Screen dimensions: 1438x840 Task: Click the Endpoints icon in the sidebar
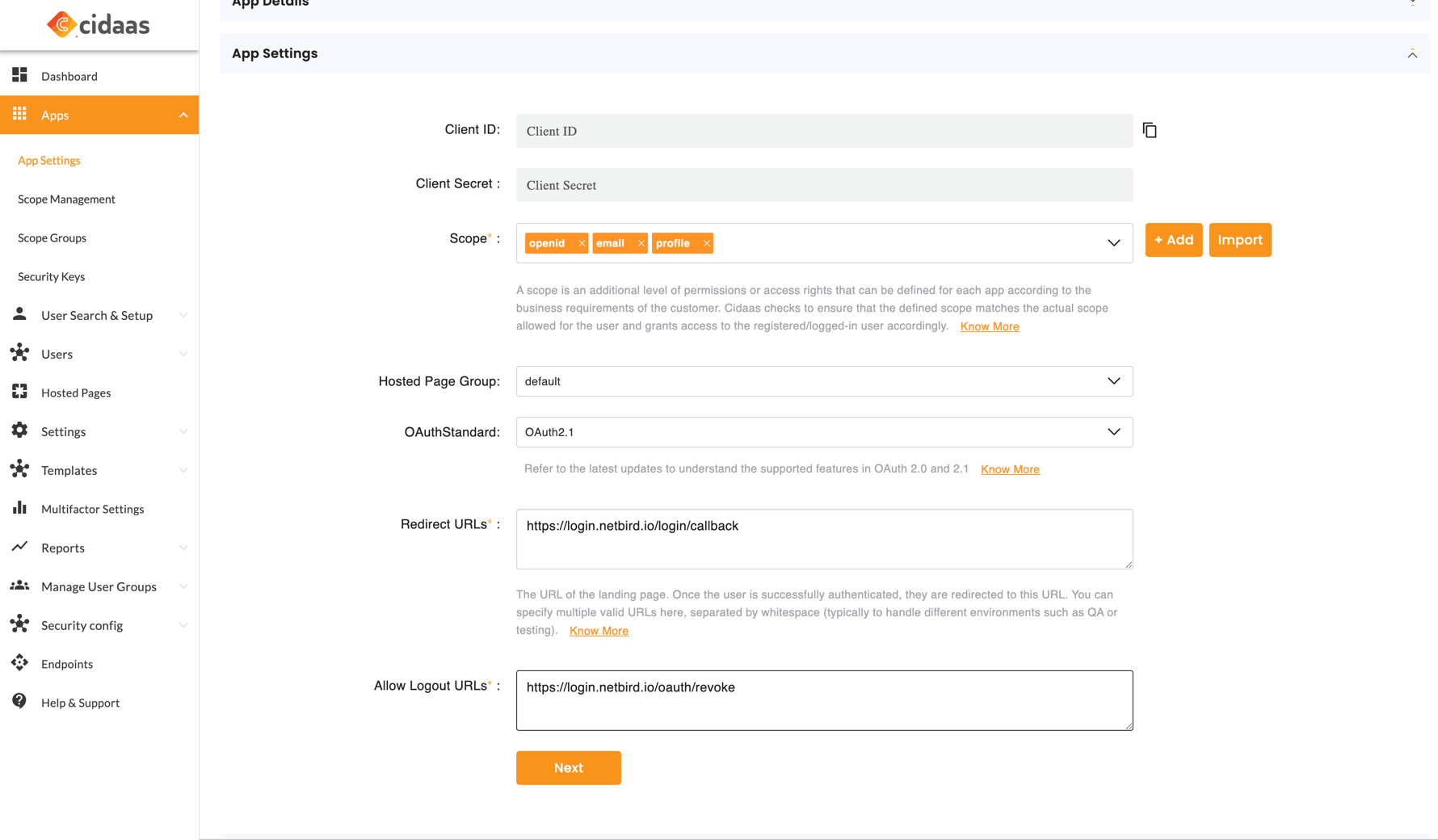click(x=20, y=663)
